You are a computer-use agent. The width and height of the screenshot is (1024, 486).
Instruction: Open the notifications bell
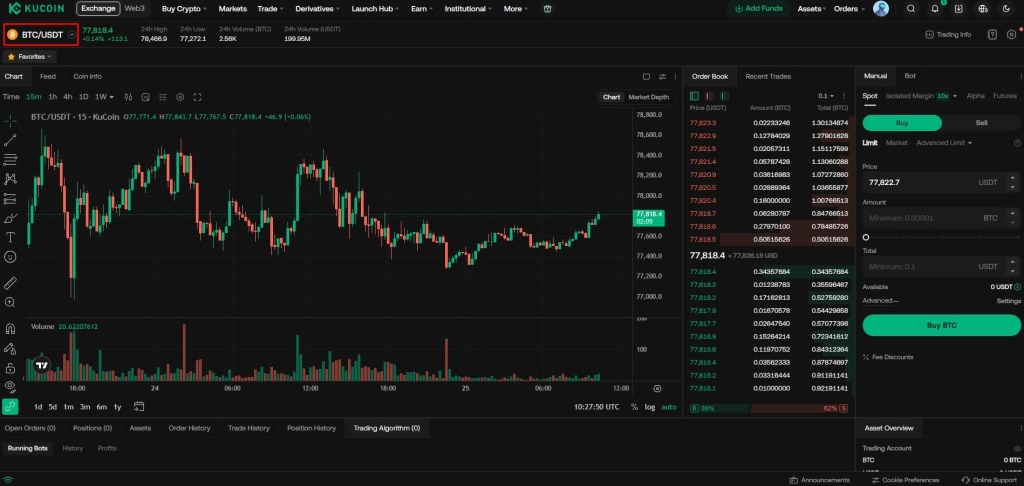tap(935, 8)
